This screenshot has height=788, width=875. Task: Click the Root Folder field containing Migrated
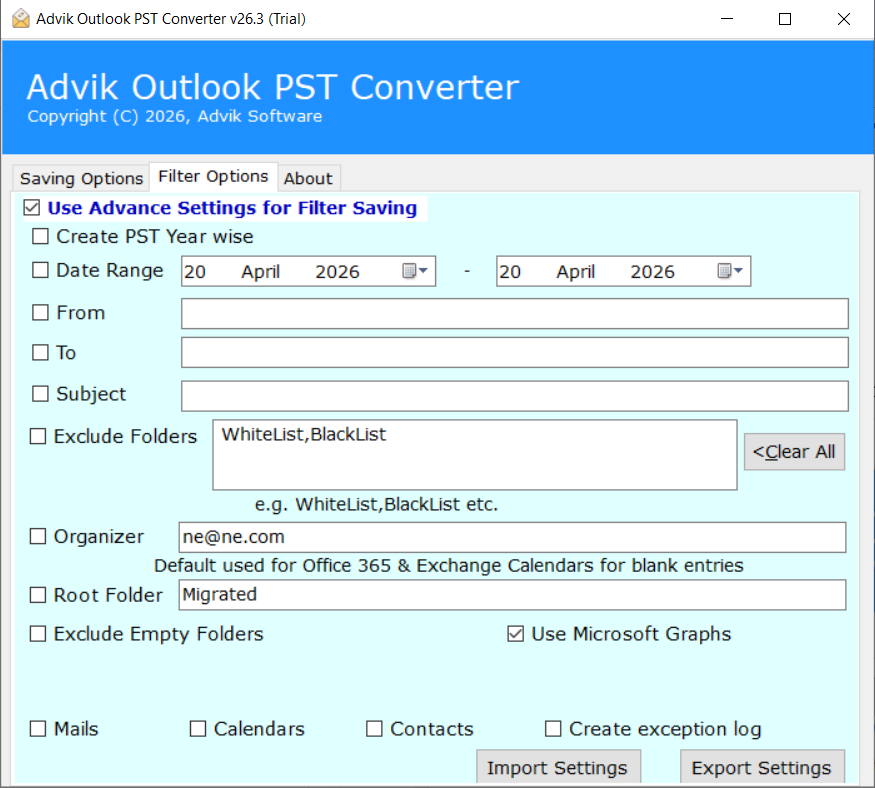click(x=512, y=595)
